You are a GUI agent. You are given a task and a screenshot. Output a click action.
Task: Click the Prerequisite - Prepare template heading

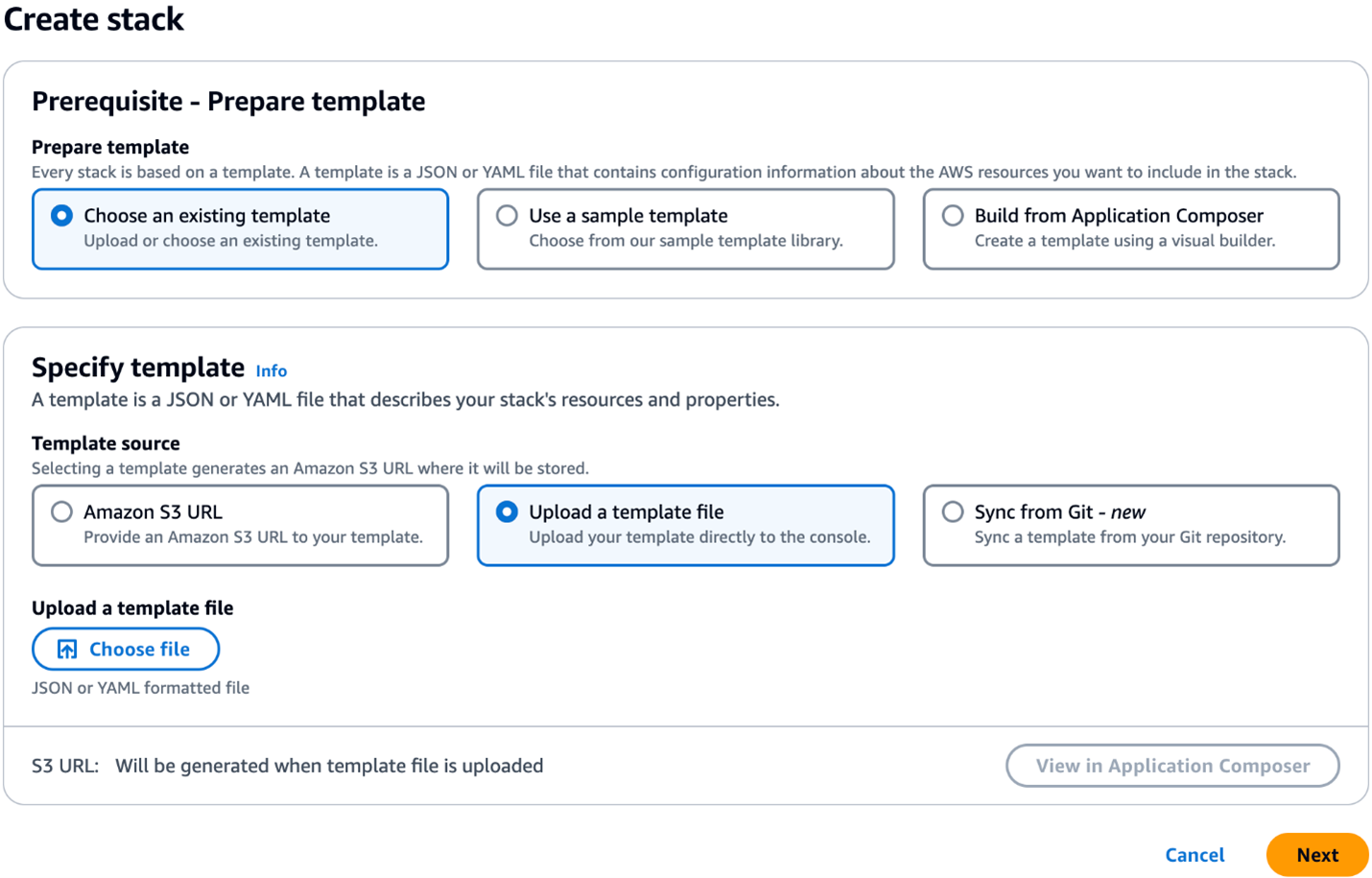point(228,102)
